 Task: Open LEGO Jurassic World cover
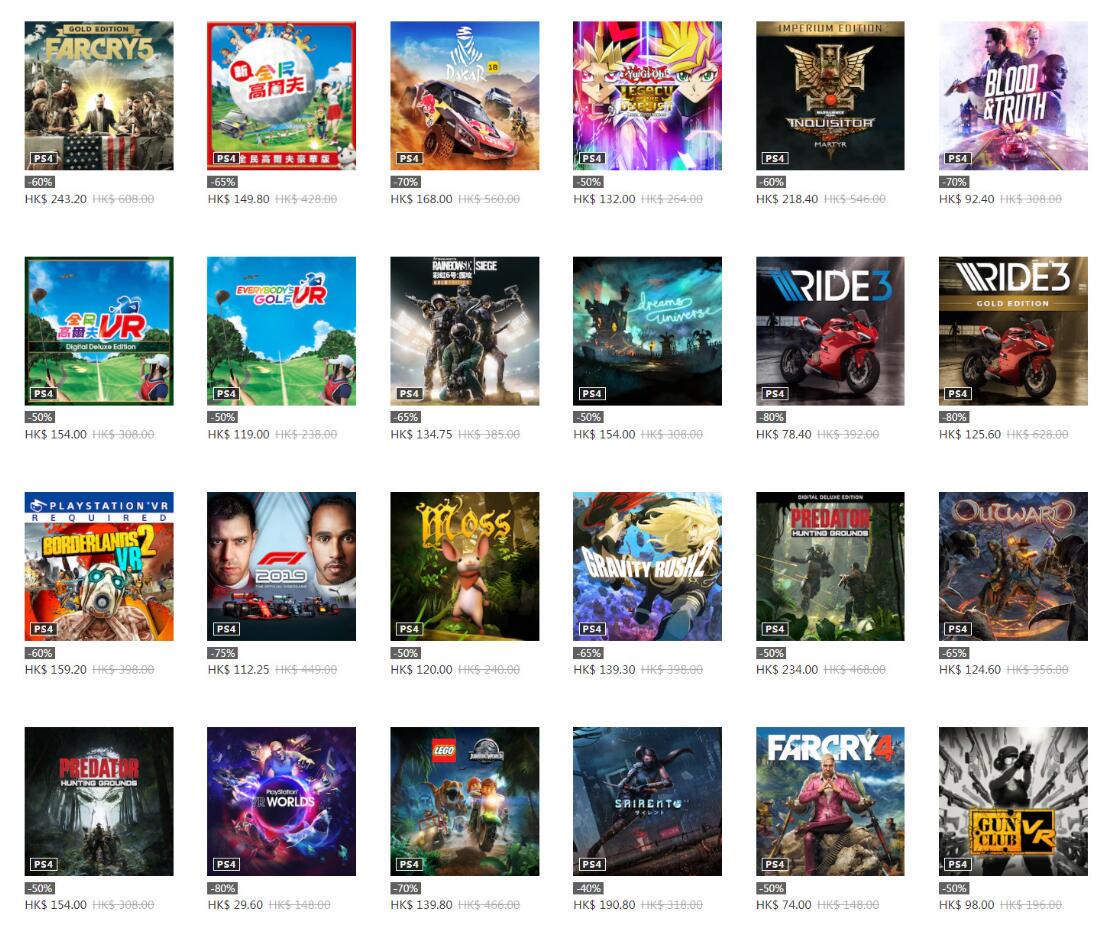pos(465,802)
